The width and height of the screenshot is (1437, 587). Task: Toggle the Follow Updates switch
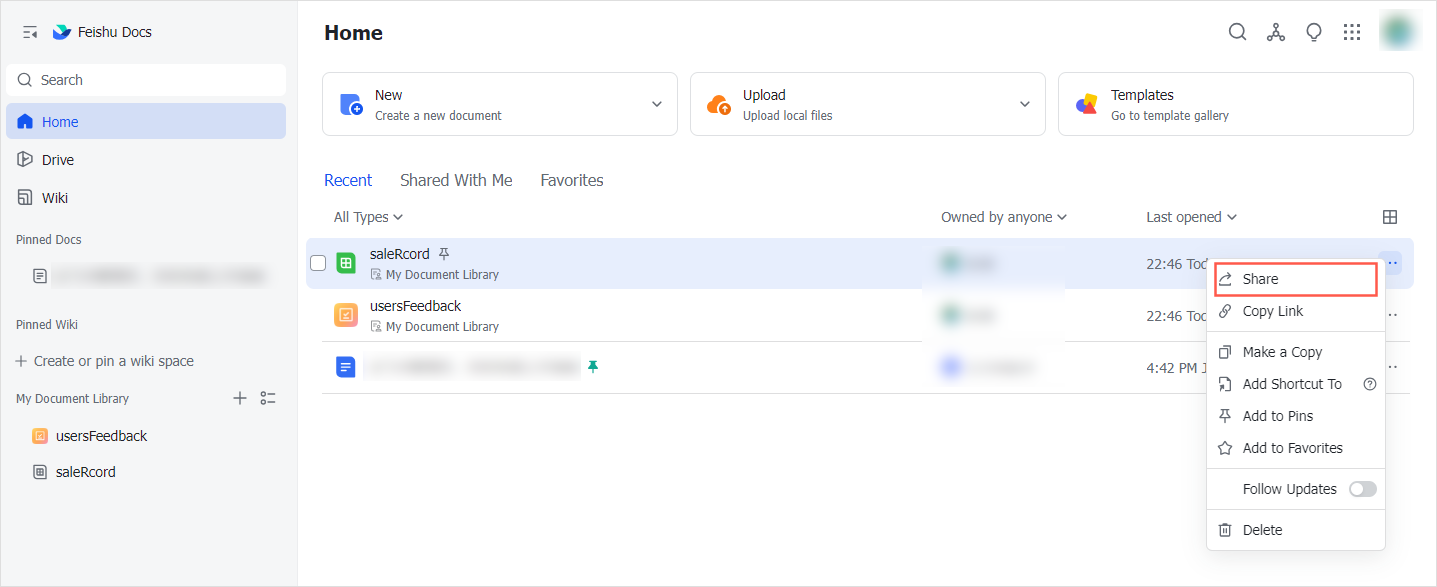pyautogui.click(x=1362, y=489)
